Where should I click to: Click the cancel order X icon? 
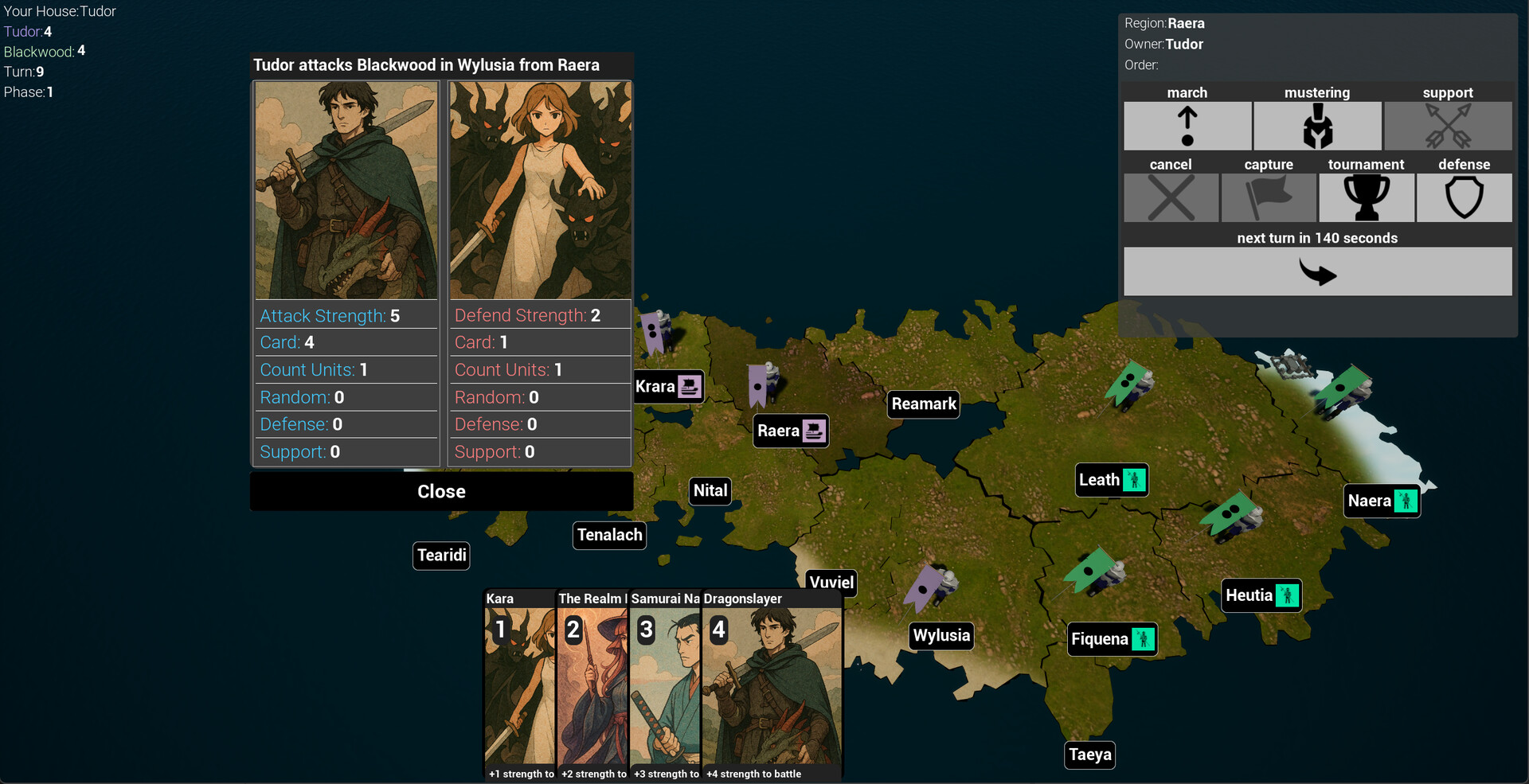[x=1171, y=197]
